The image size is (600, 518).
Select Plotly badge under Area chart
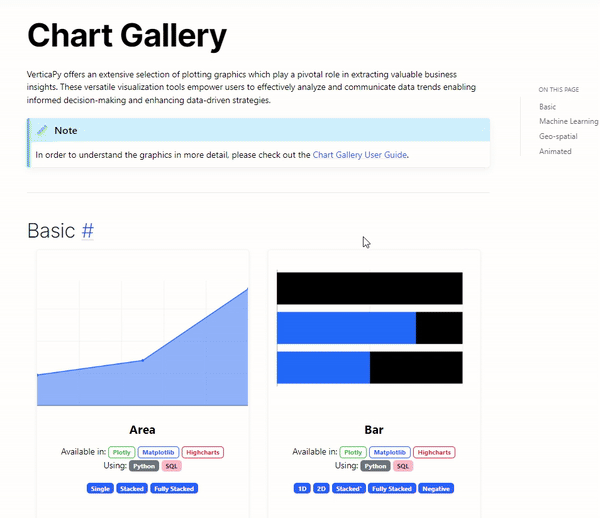tap(122, 452)
